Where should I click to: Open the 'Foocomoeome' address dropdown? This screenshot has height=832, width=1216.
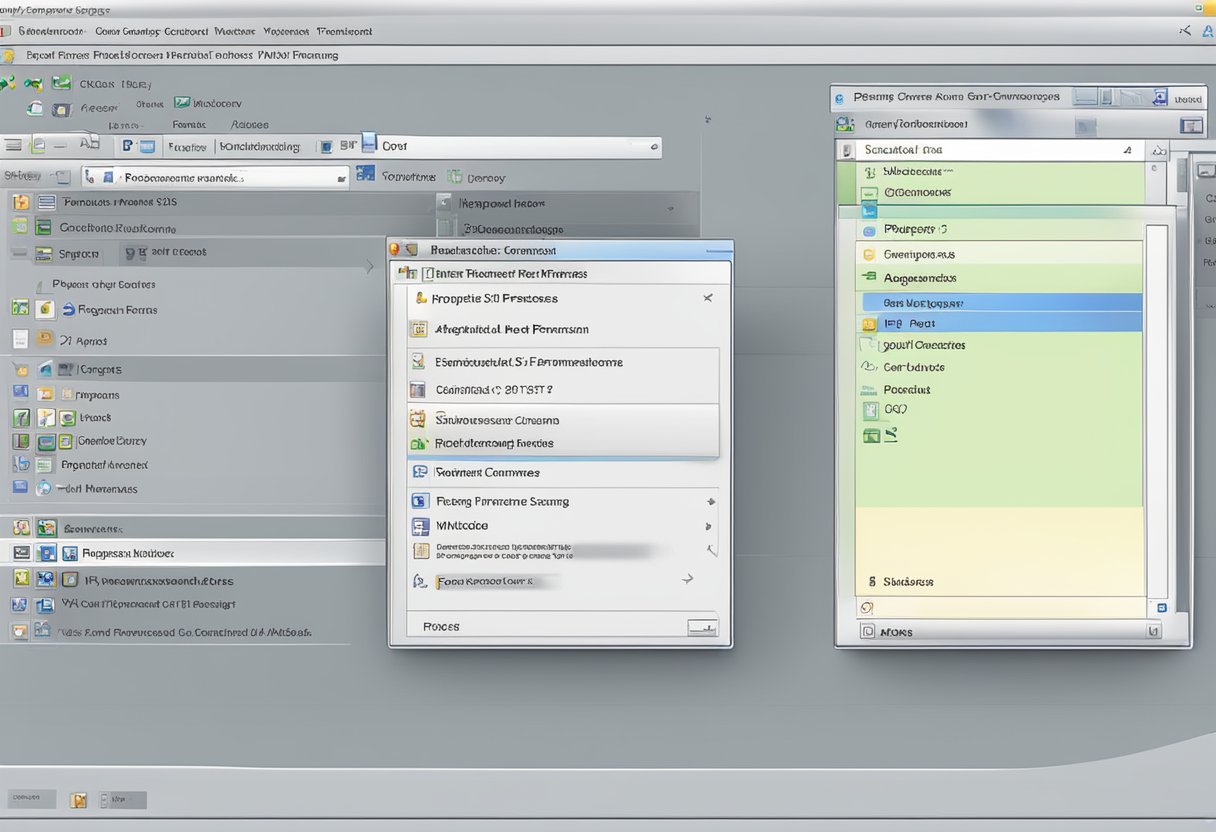tap(341, 178)
